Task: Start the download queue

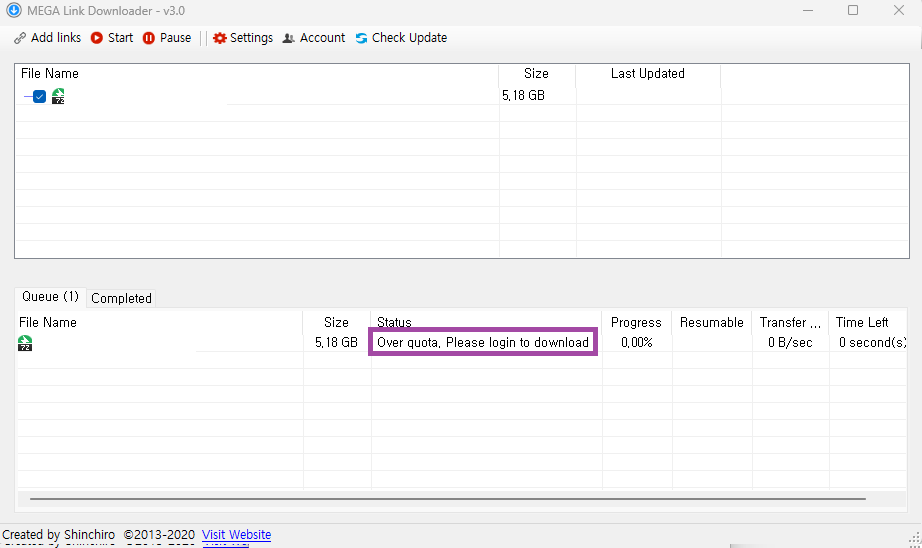Action: pyautogui.click(x=112, y=38)
